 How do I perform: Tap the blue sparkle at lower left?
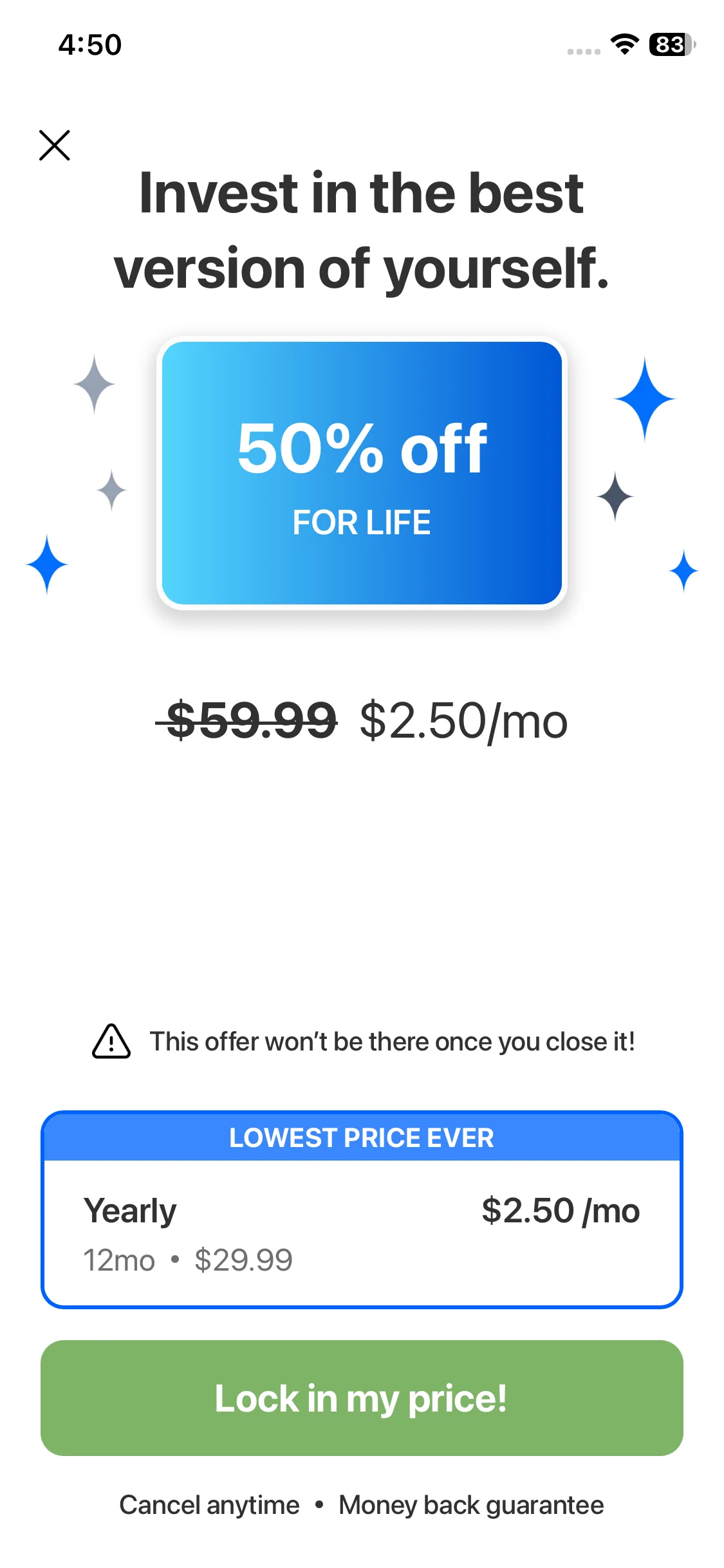46,564
